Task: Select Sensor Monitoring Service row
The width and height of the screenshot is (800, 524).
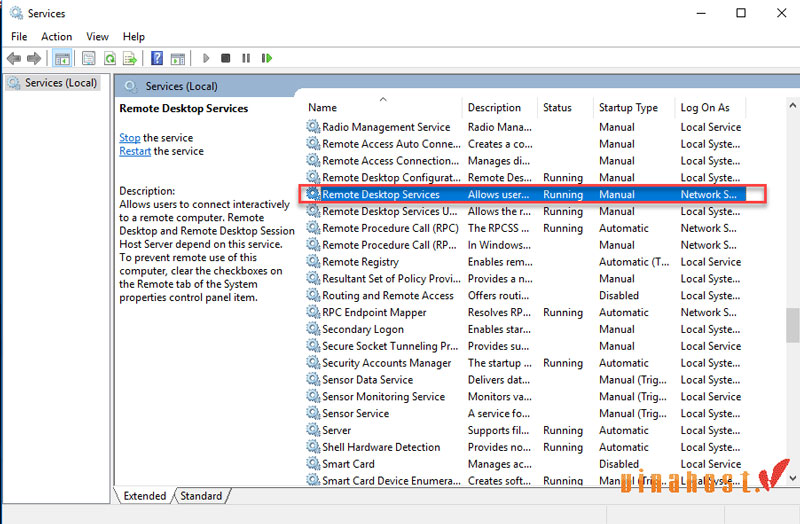Action: coord(524,396)
